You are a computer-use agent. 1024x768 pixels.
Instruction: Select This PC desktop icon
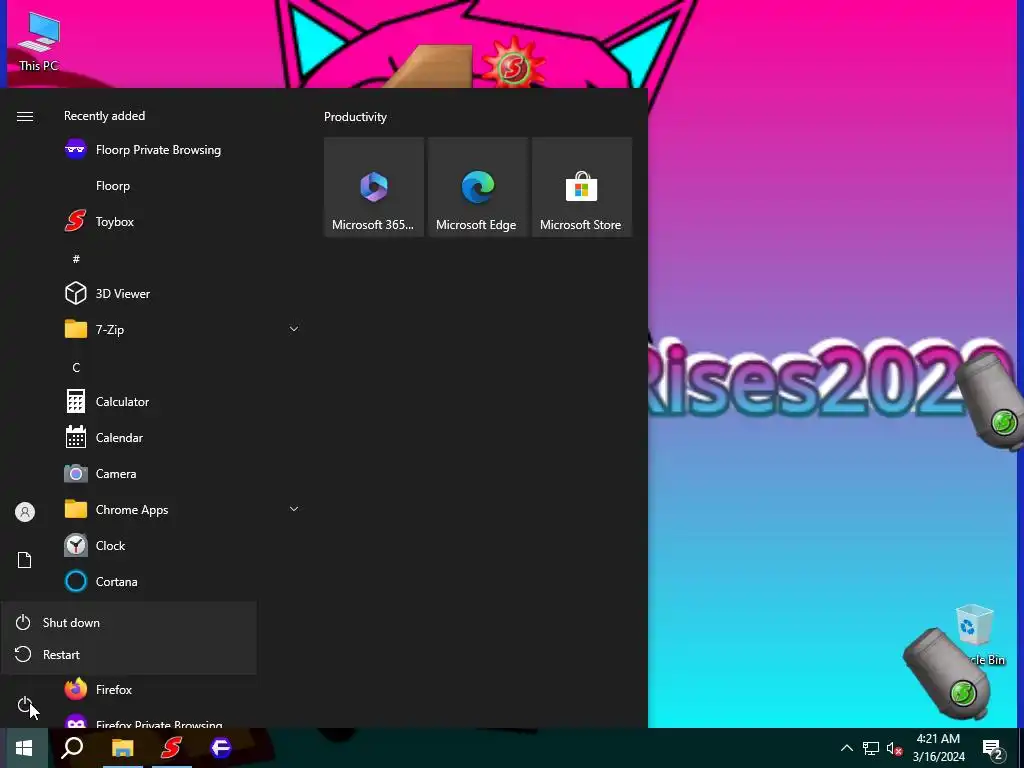pos(39,42)
